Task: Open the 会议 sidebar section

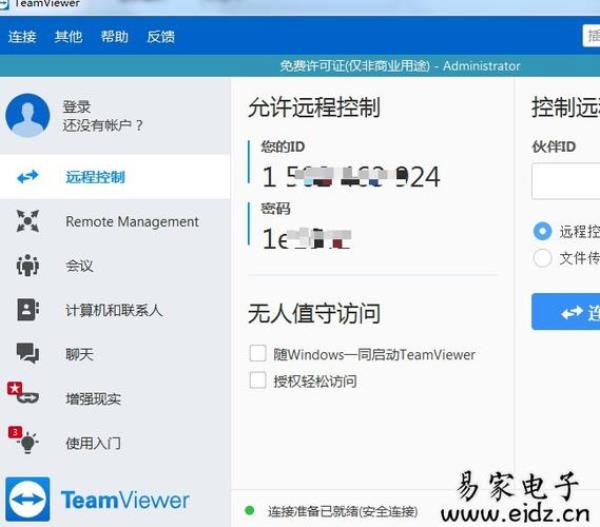Action: [115, 266]
